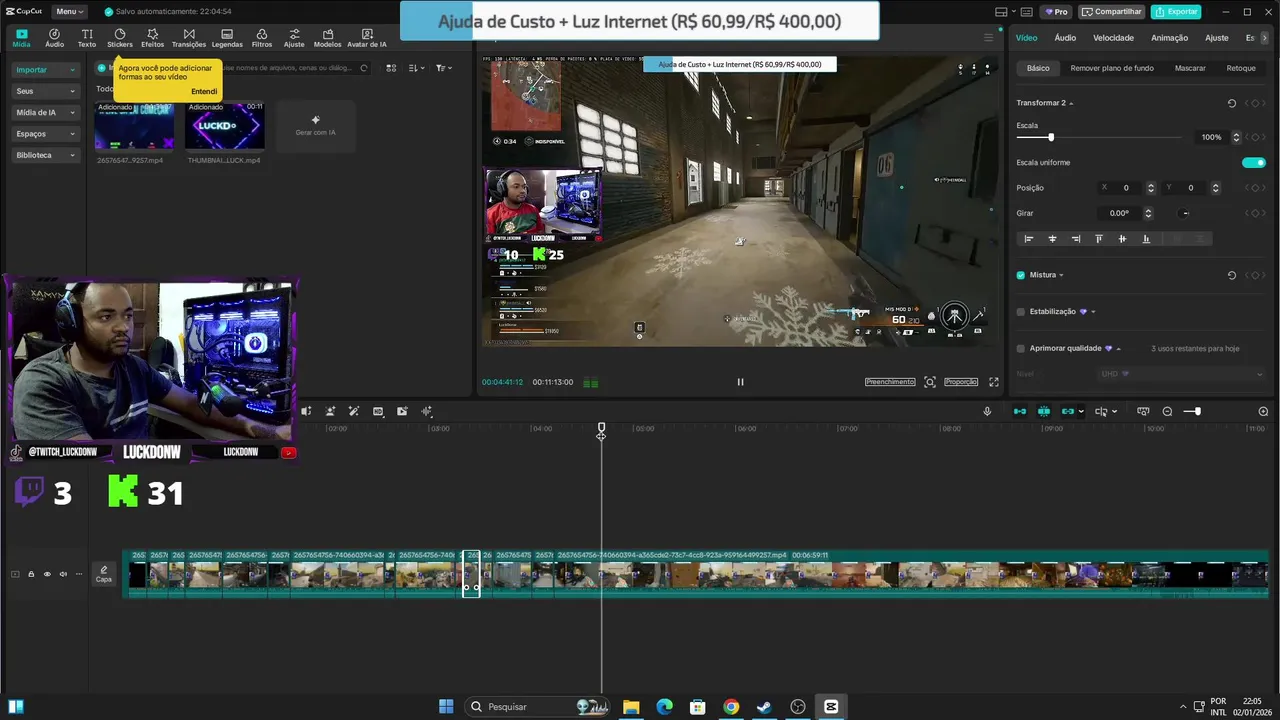Open the Áudio media panel

tap(54, 38)
